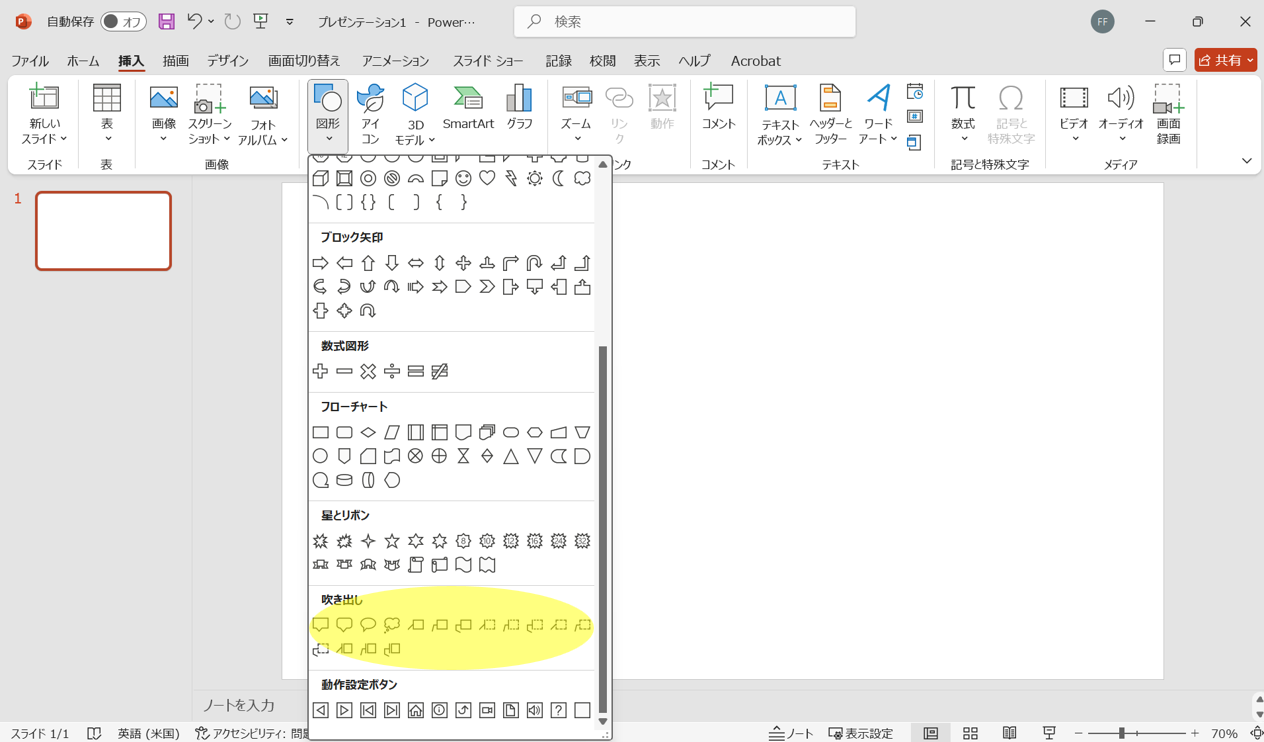Select the cube shape
Viewport: 1264px width, 742px height.
320,179
